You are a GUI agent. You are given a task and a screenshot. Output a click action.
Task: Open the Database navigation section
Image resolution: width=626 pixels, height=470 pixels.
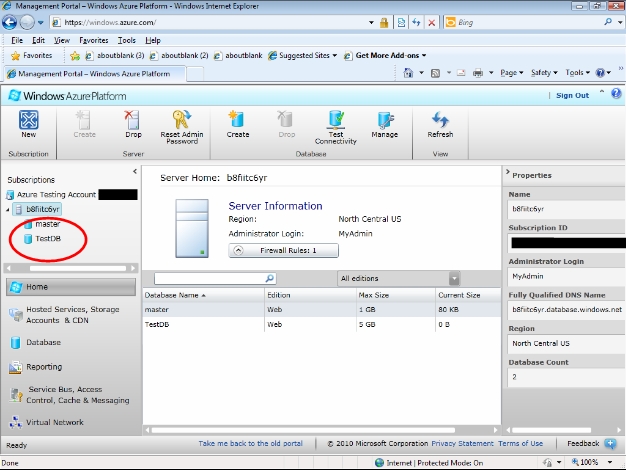[x=71, y=343]
